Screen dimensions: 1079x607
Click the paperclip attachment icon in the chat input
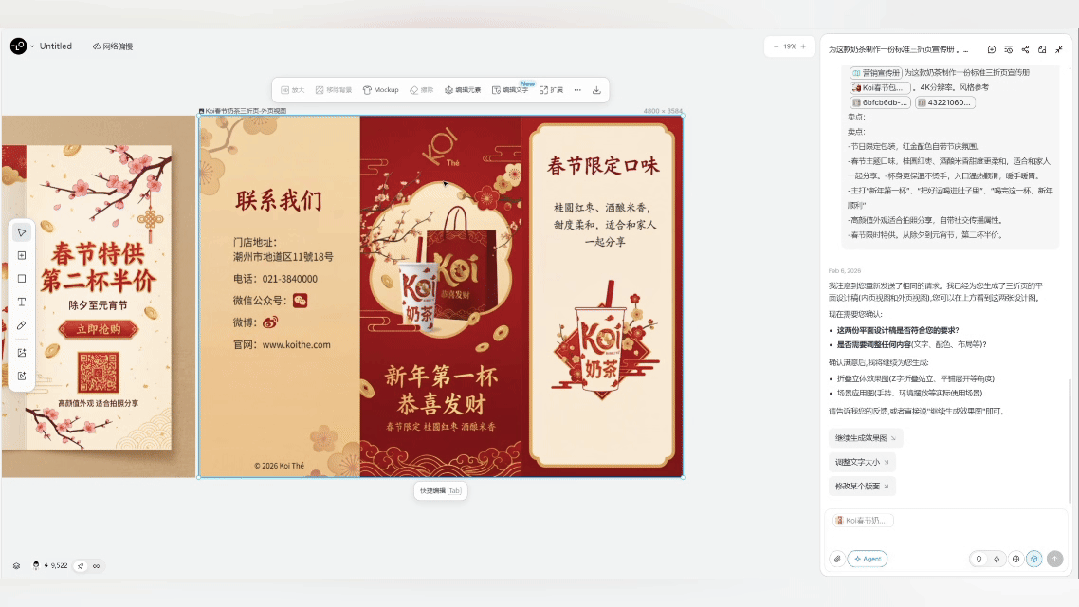click(x=838, y=558)
